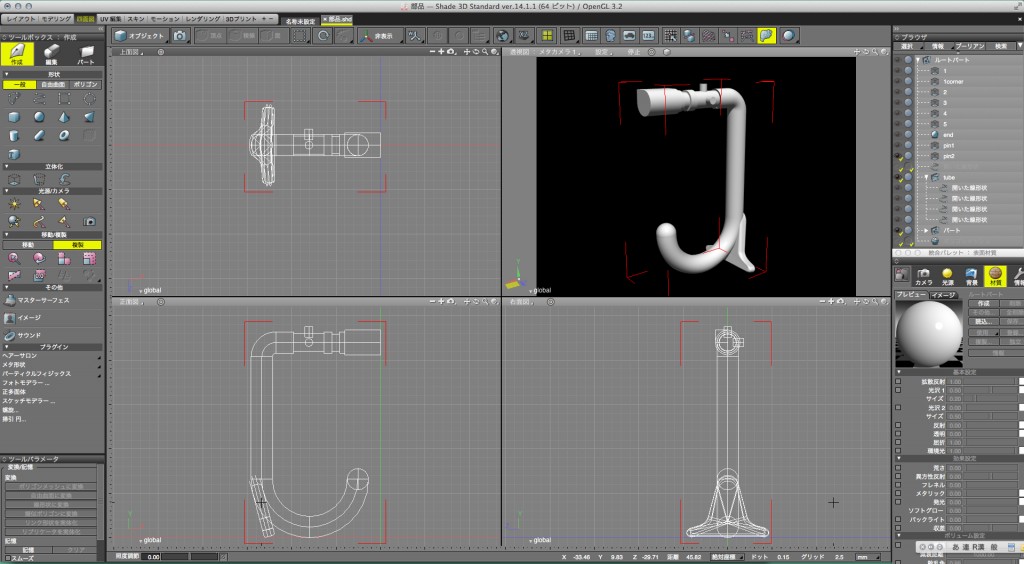
Task: Switch to the 名称未設定 document tab
Action: tap(300, 21)
